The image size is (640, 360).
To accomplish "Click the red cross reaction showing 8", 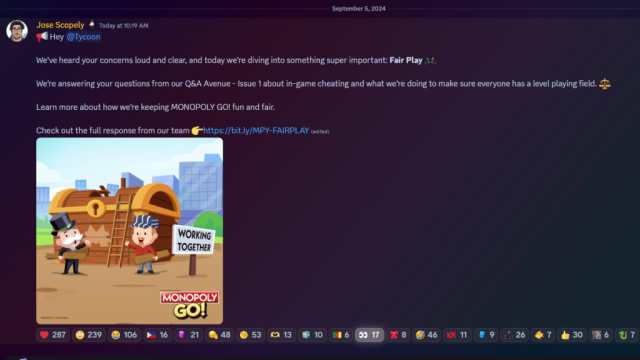I will 398,335.
